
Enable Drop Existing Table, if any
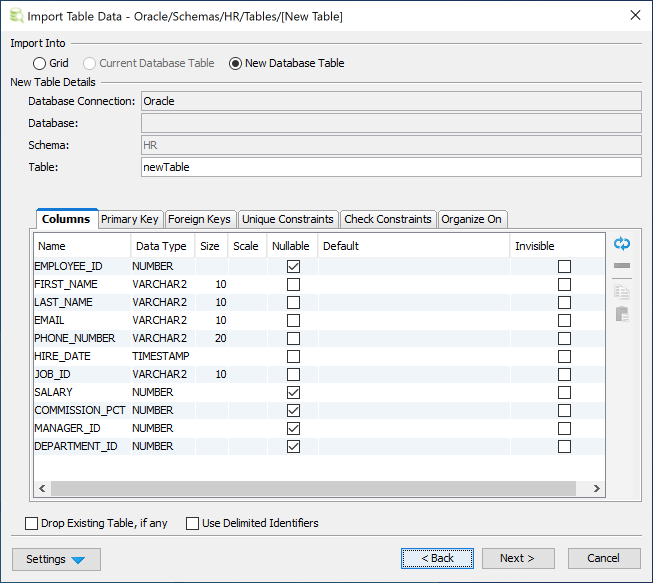(32, 523)
